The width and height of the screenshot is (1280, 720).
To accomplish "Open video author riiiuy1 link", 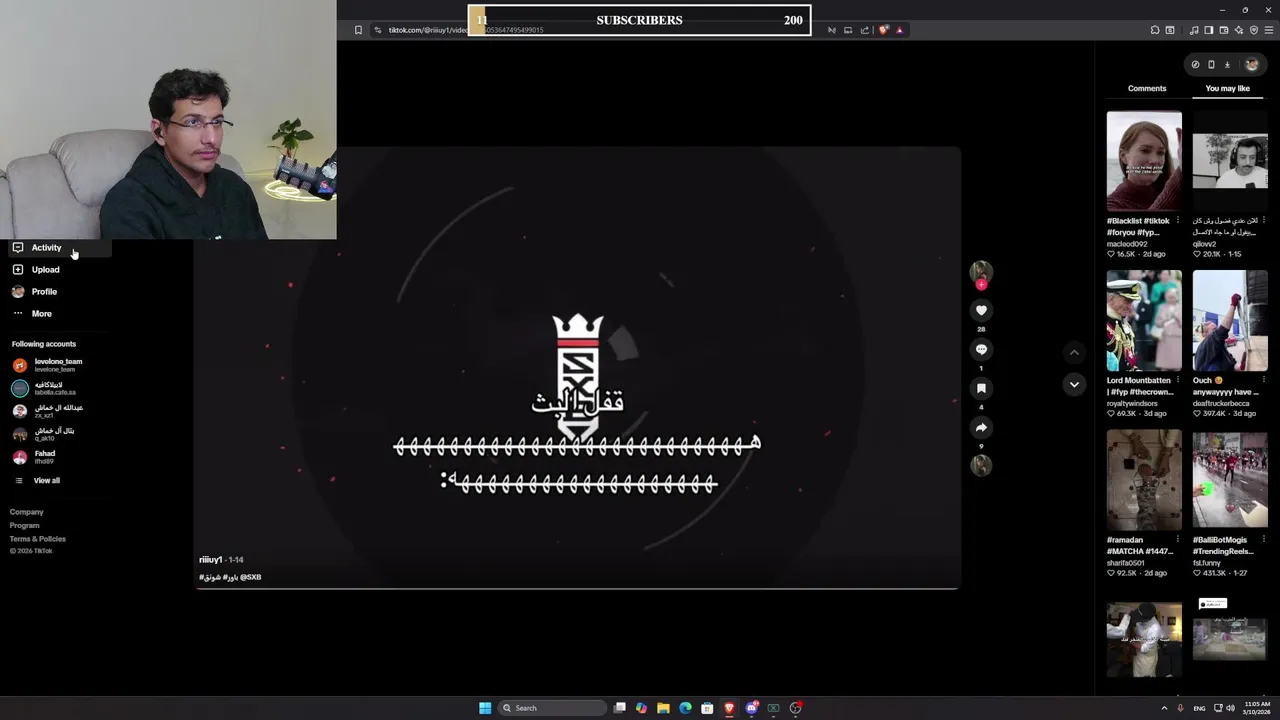I will pyautogui.click(x=210, y=560).
